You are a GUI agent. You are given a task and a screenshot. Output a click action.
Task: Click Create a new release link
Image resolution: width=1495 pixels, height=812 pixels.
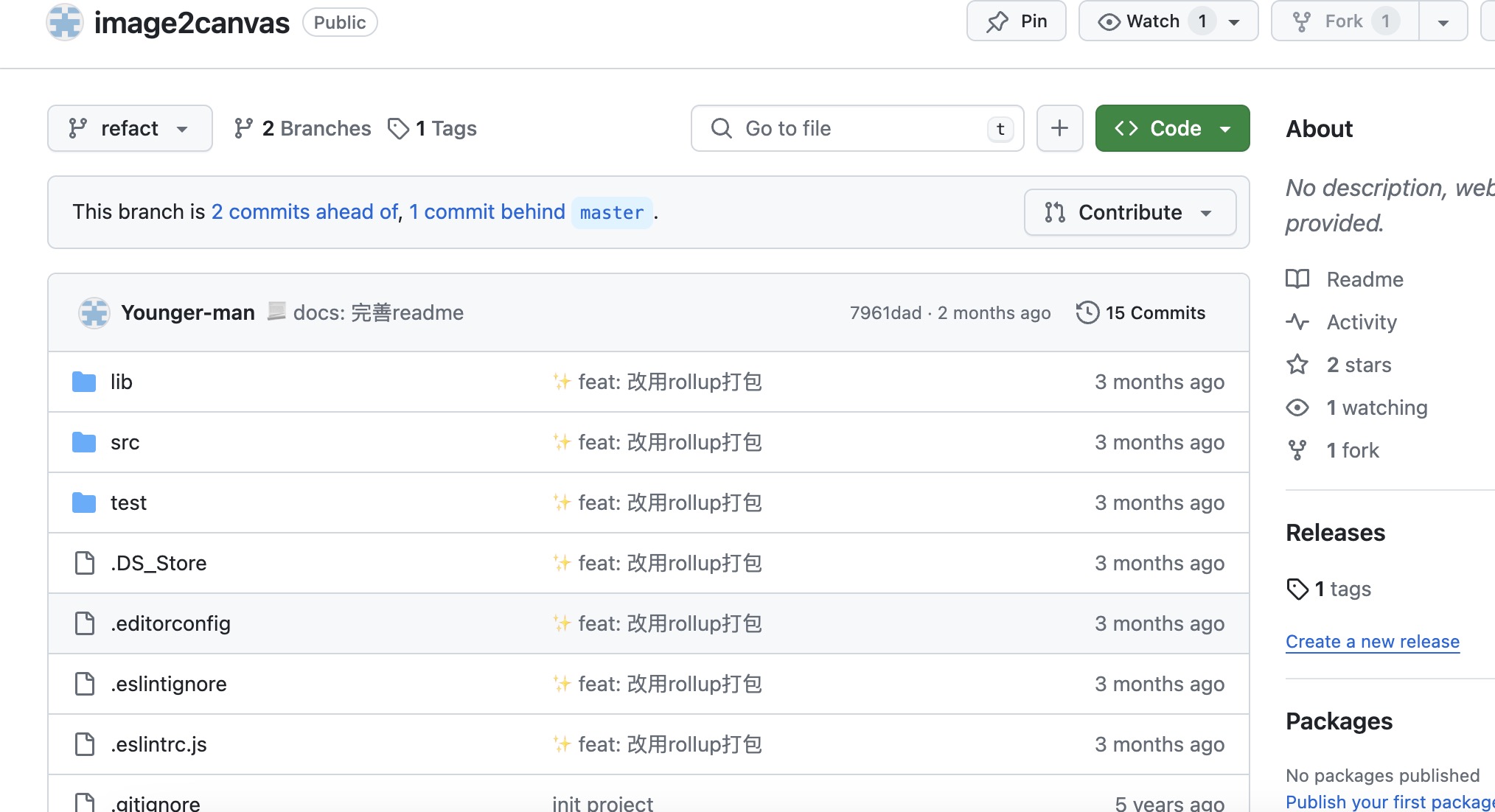coord(1373,641)
